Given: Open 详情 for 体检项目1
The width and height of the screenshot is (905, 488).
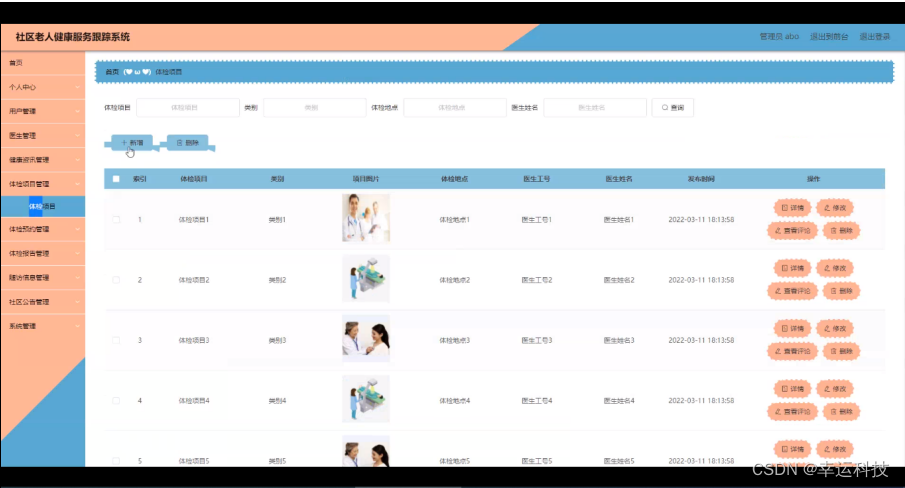Looking at the screenshot, I should click(792, 208).
